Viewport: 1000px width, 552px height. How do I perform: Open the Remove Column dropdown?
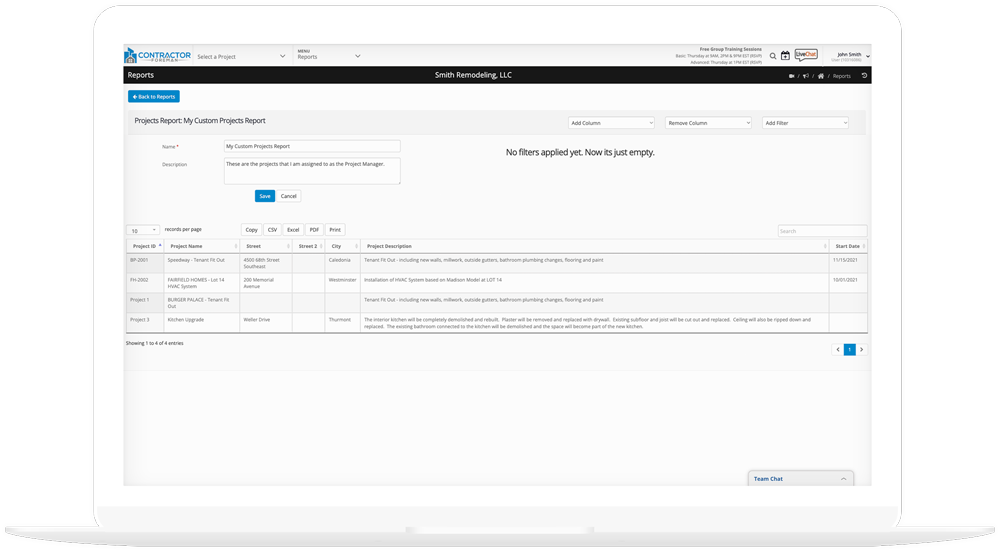(708, 123)
